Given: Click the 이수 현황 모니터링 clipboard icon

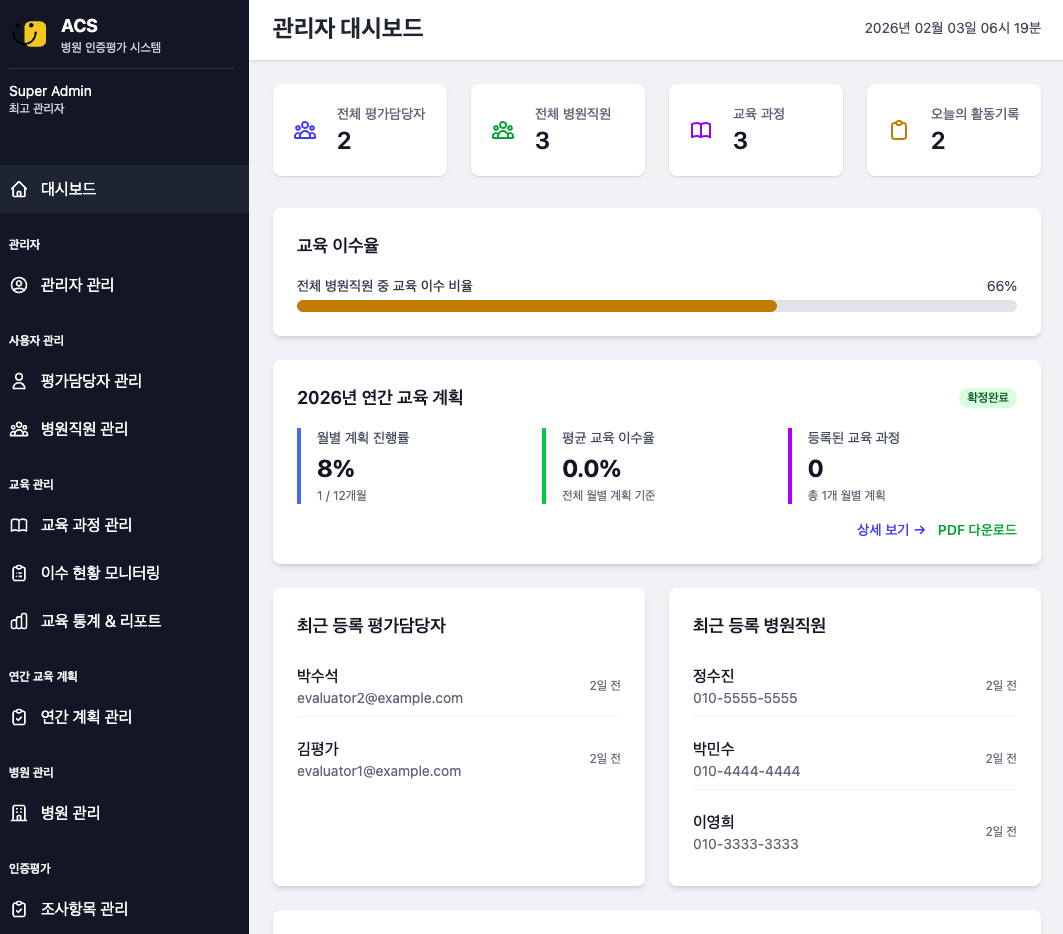Looking at the screenshot, I should click(x=20, y=573).
